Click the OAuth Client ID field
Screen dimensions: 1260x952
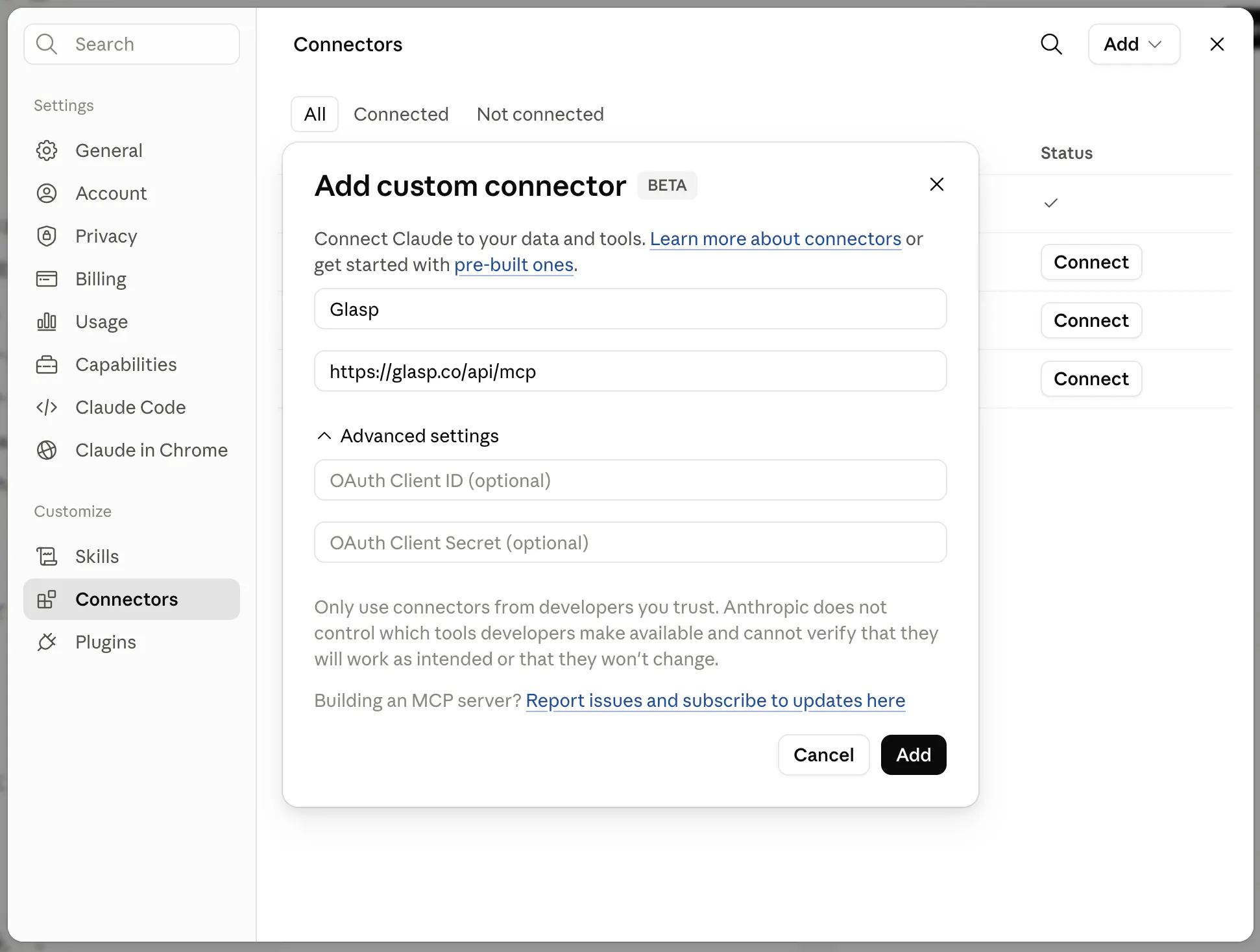[630, 481]
